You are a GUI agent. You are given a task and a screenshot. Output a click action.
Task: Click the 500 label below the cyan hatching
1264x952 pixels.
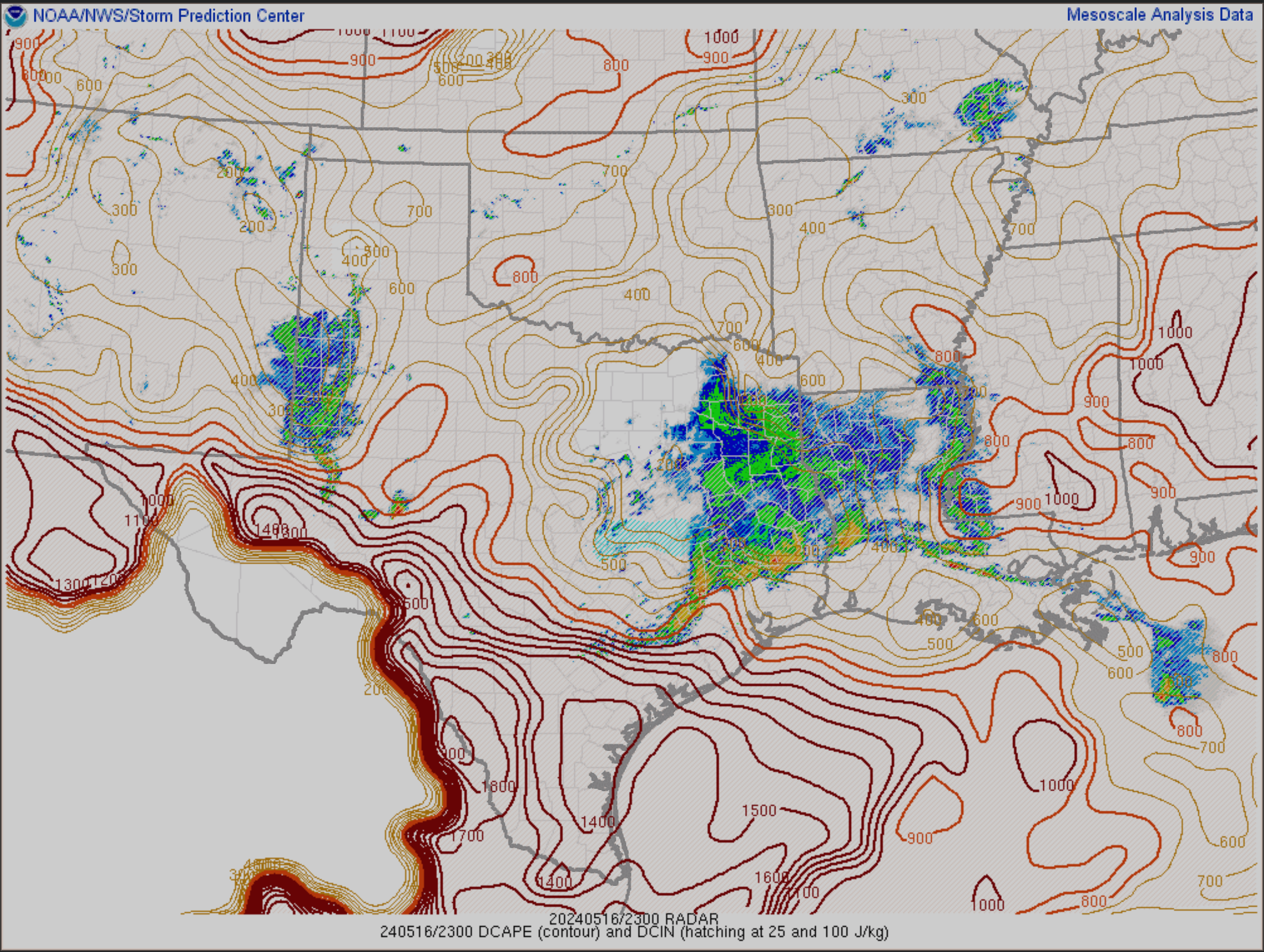(613, 565)
